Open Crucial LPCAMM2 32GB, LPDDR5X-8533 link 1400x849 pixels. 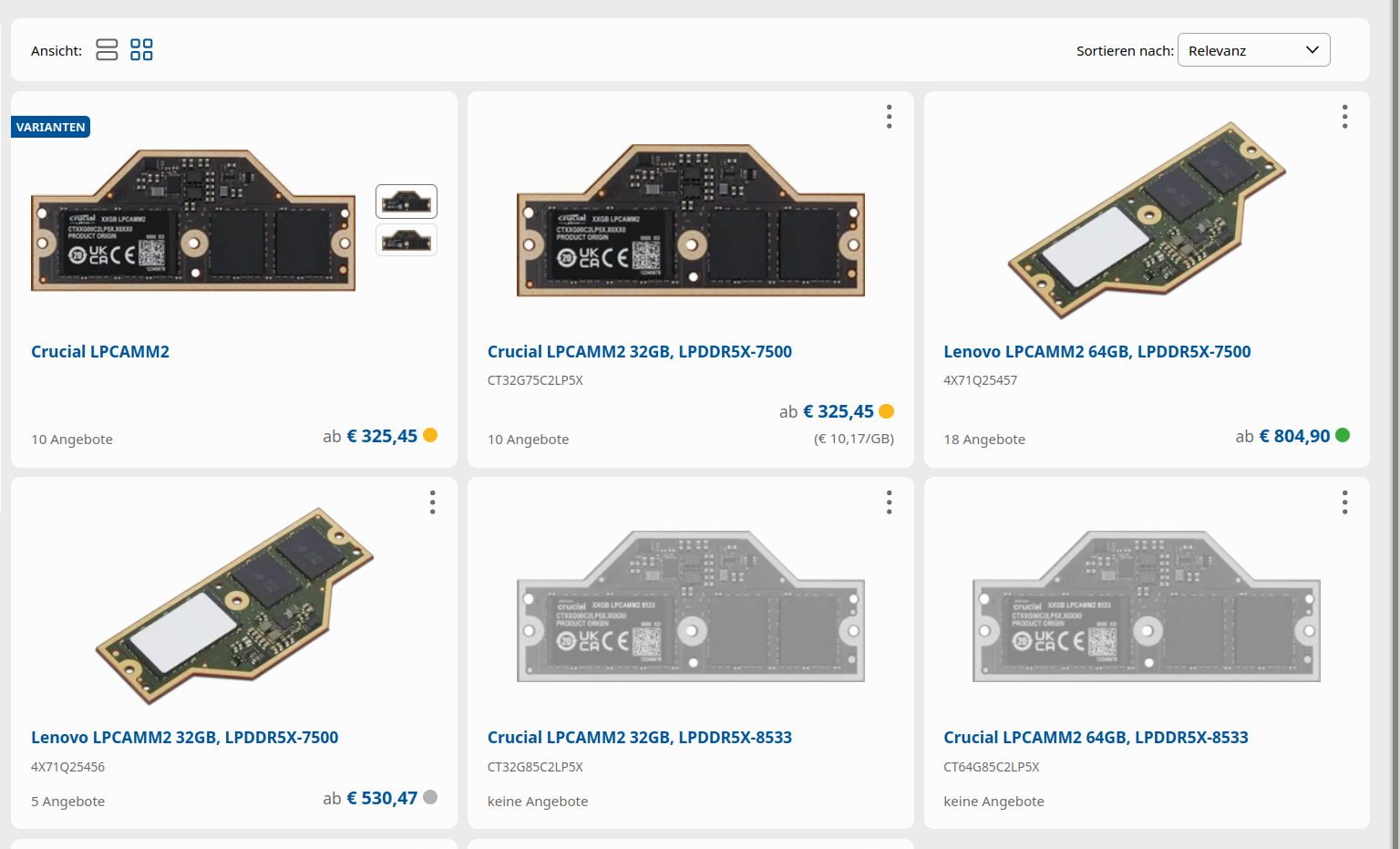(x=640, y=738)
